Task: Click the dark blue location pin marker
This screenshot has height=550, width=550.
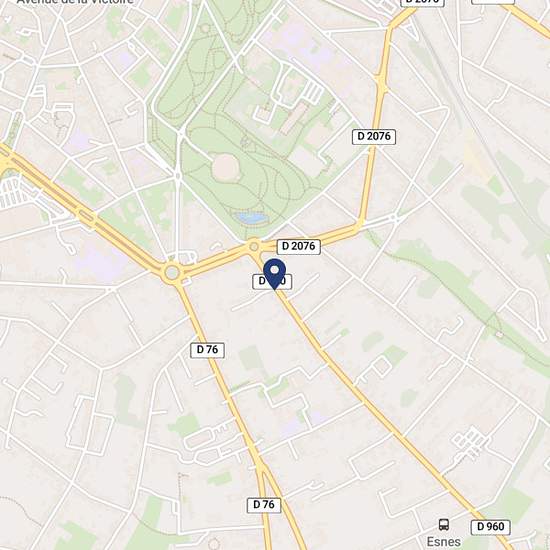Action: pos(274,274)
